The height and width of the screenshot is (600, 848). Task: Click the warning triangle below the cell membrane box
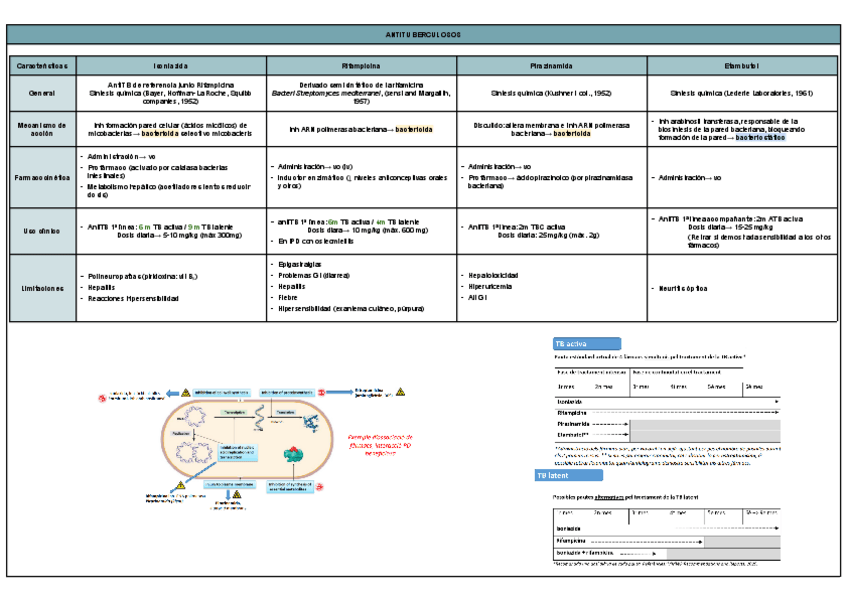(x=237, y=494)
